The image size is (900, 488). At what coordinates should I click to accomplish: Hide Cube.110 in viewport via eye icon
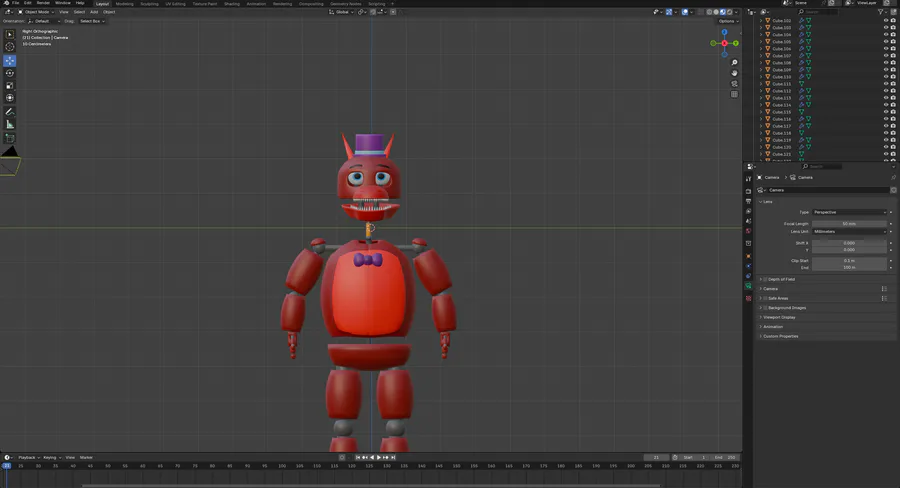[886, 77]
